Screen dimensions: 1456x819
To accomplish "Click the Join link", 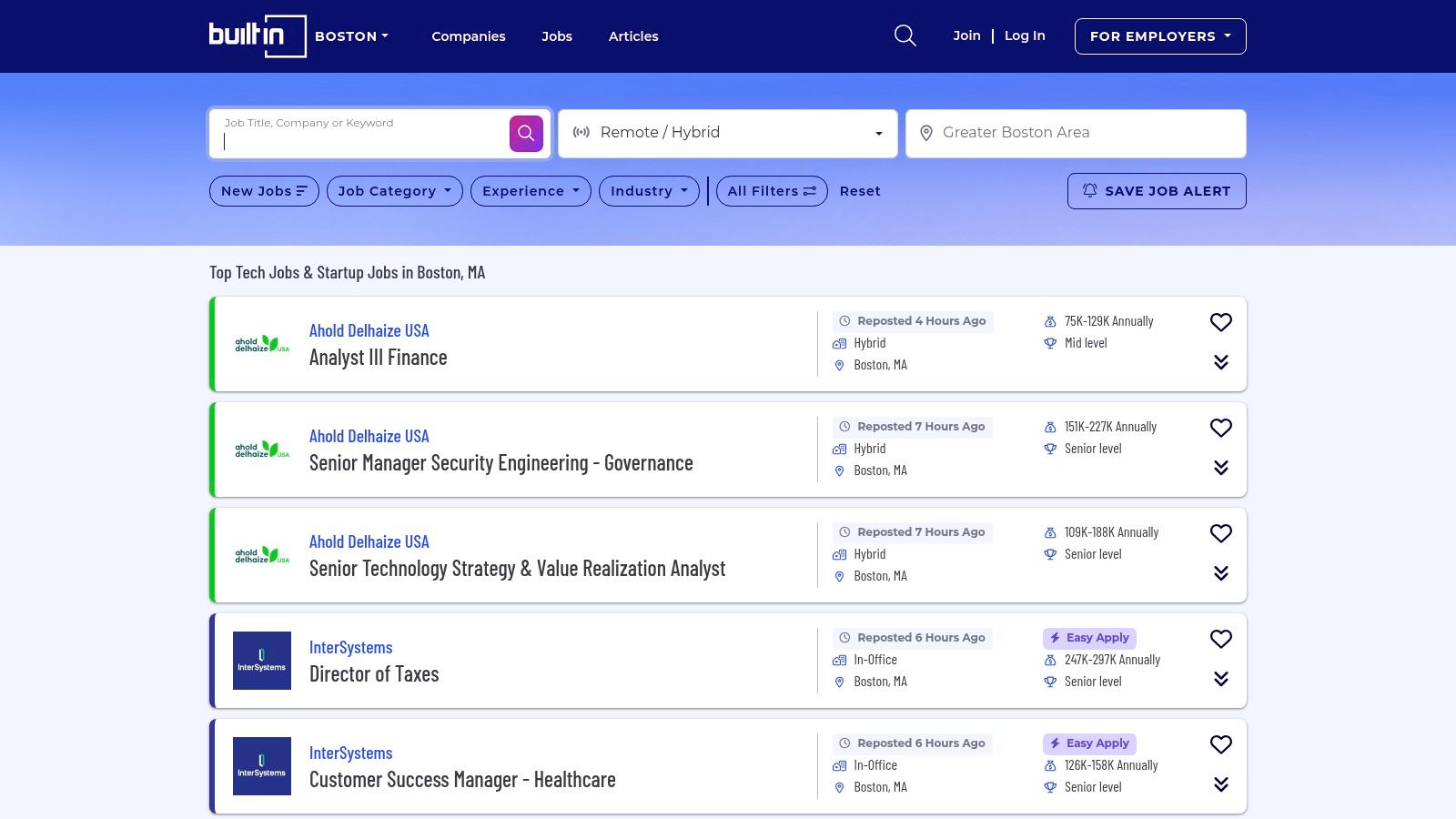I will (x=966, y=35).
